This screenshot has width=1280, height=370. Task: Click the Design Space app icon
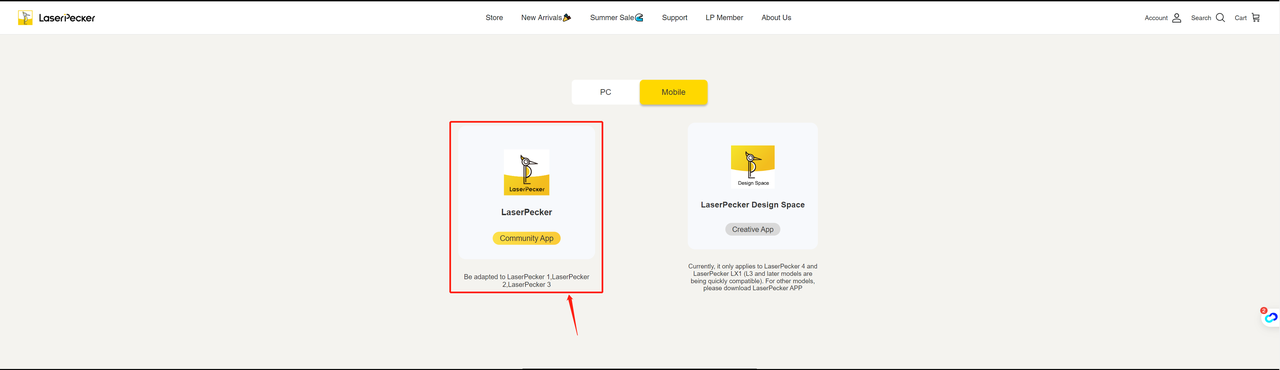pyautogui.click(x=753, y=167)
